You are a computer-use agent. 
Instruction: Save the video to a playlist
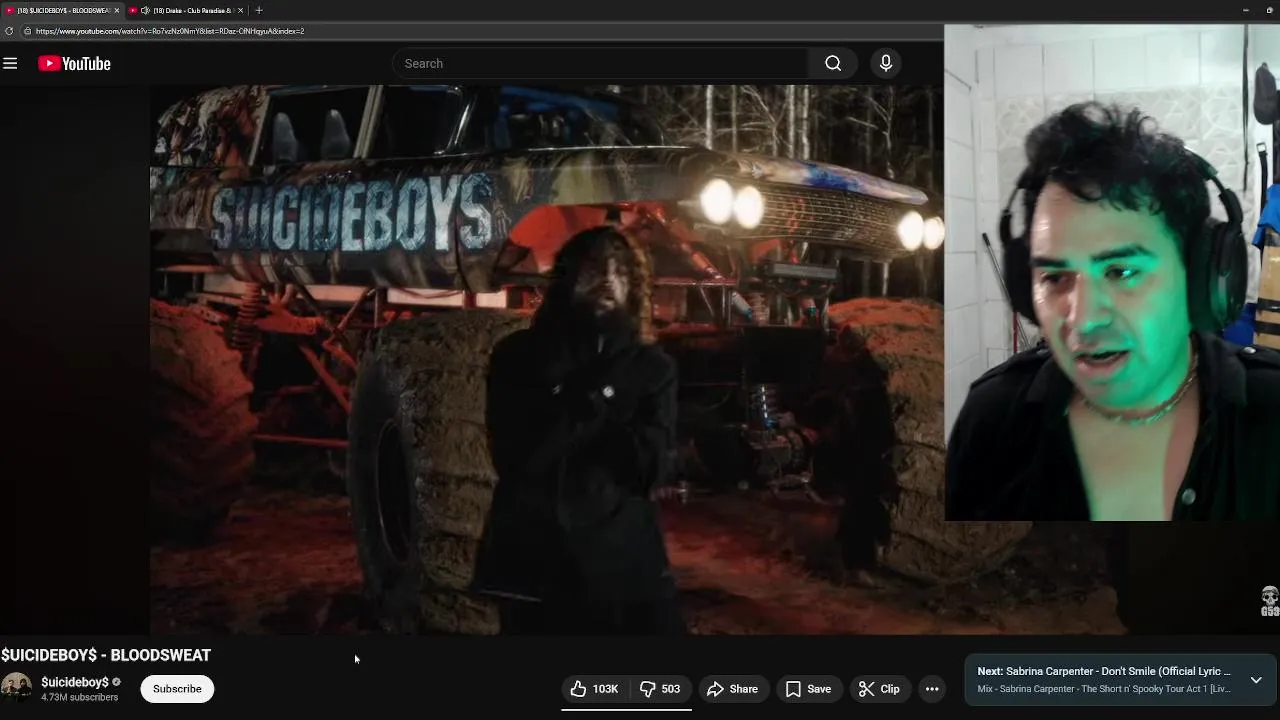click(x=808, y=689)
